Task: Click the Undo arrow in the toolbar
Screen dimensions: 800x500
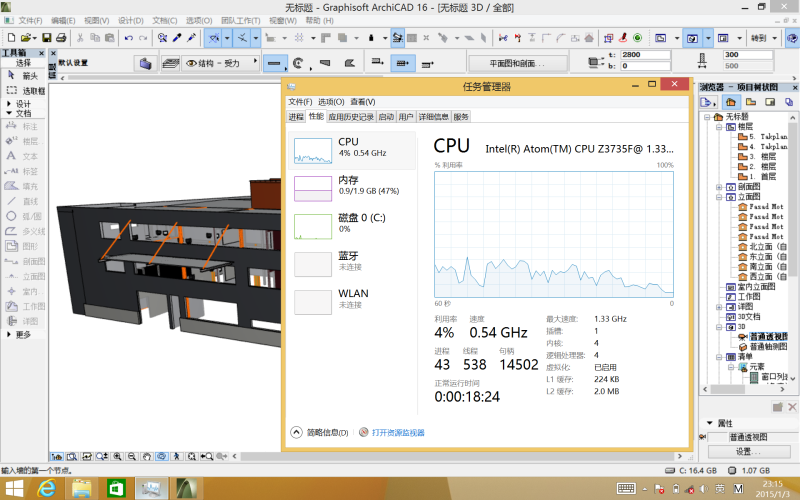Action: (129, 38)
